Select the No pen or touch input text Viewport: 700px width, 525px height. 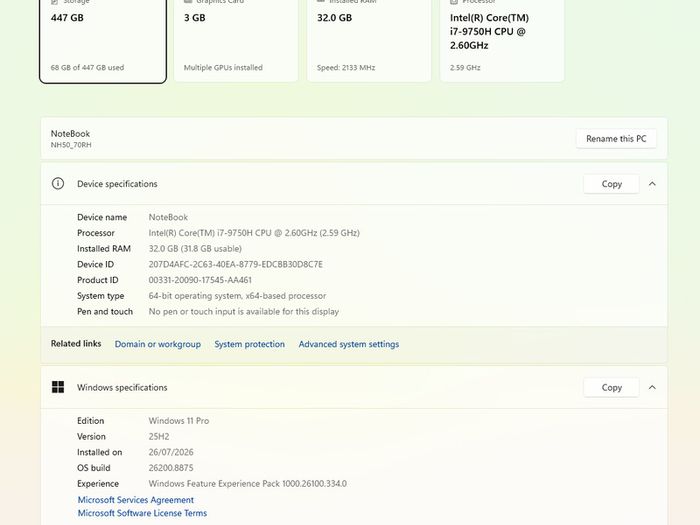coord(244,312)
